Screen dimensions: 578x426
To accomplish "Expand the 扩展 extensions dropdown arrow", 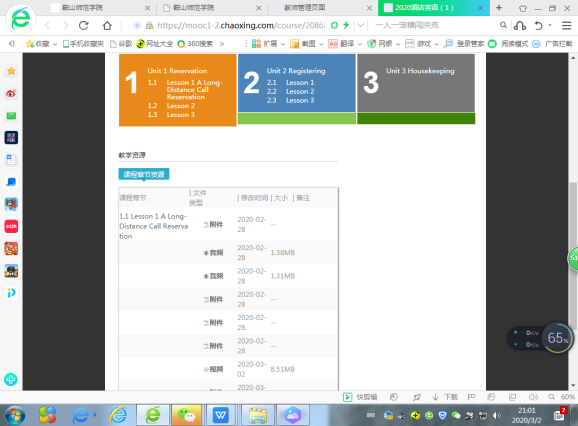I will click(283, 44).
